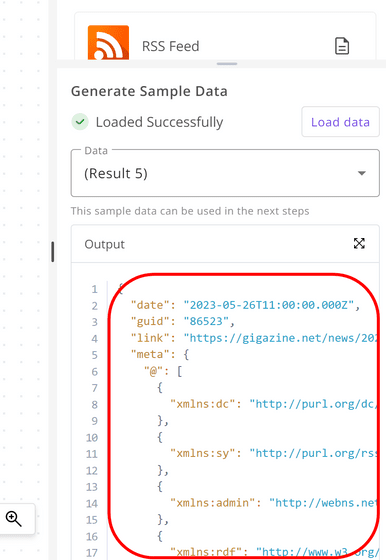Select the Data field showing (Result 5)

click(x=225, y=173)
